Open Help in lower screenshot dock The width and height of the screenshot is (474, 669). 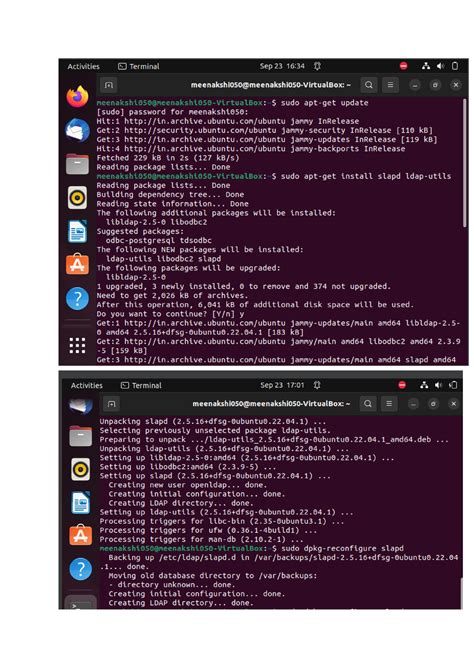(81, 569)
